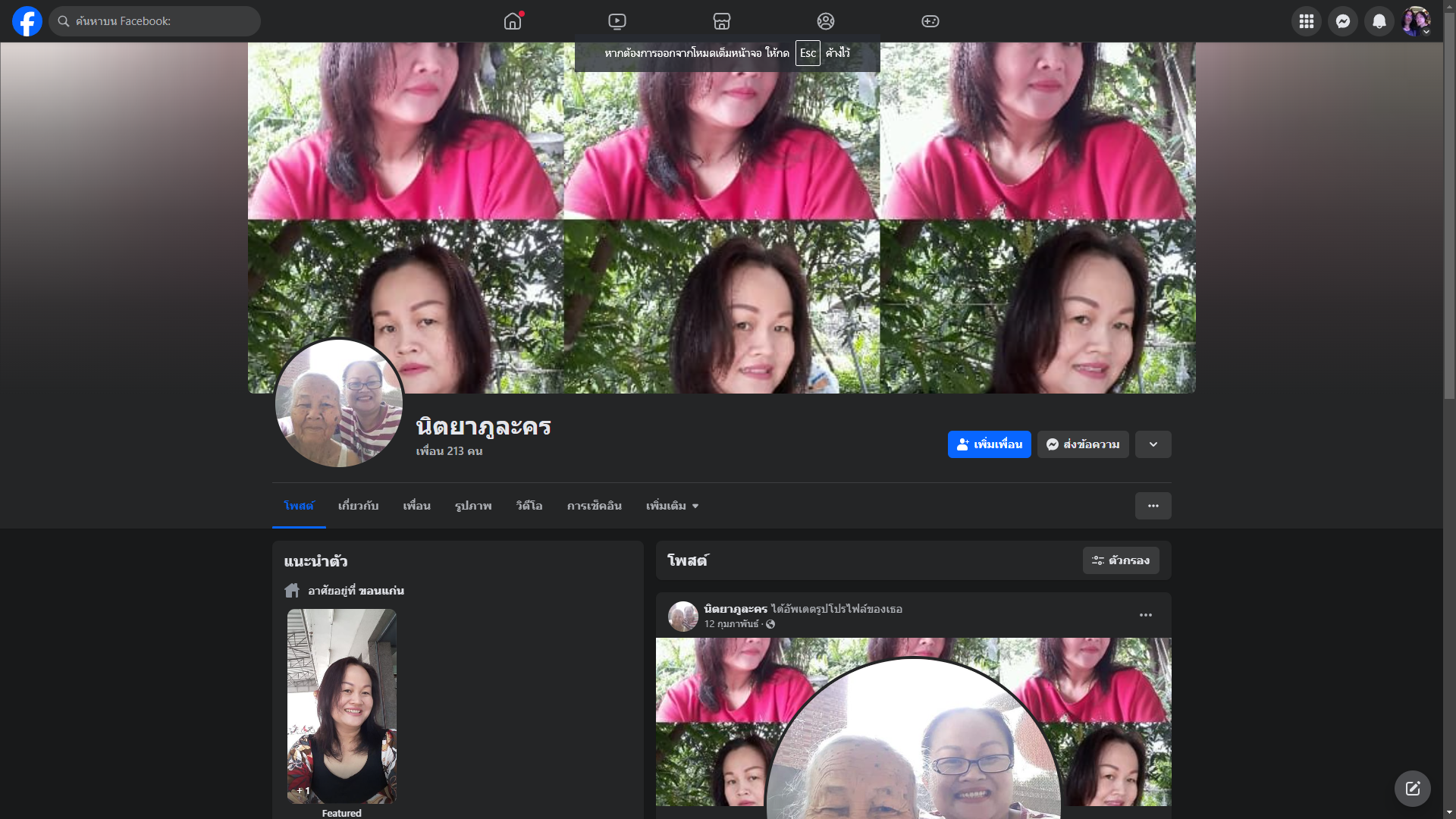1456x819 pixels.
Task: Open the apps grid menu icon
Action: pyautogui.click(x=1307, y=21)
